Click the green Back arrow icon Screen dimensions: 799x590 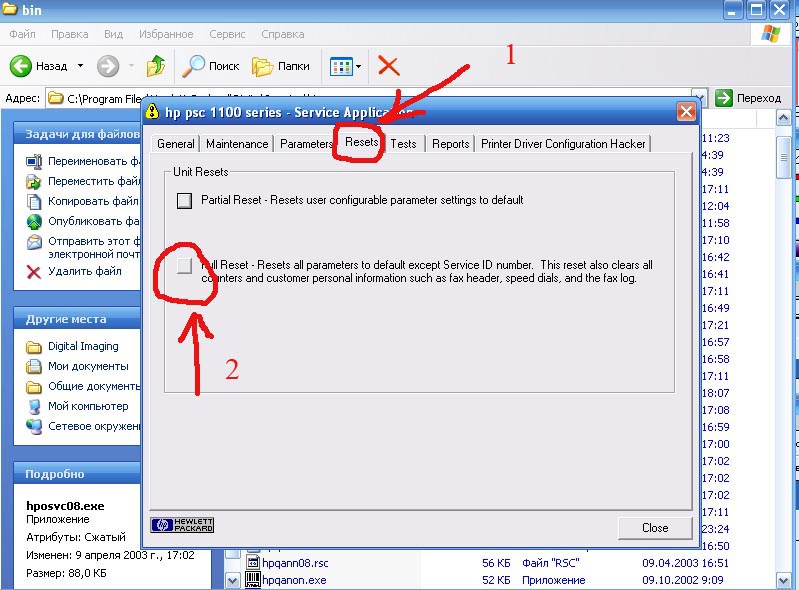20,66
